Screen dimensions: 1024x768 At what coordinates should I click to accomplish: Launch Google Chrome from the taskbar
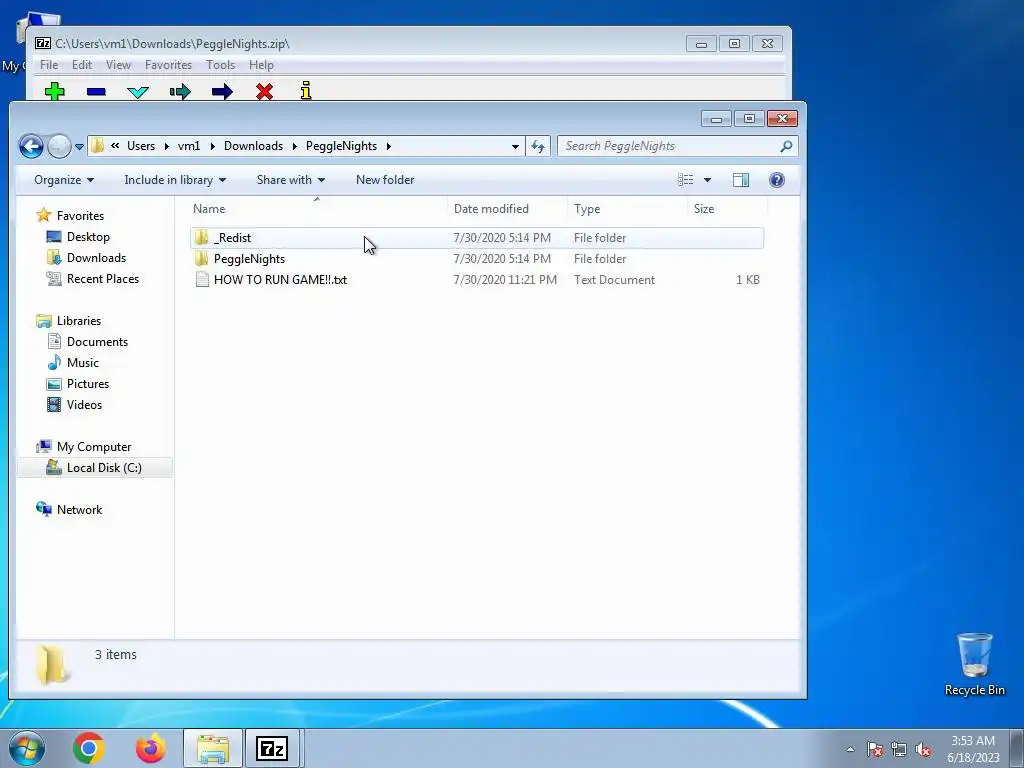coord(89,748)
